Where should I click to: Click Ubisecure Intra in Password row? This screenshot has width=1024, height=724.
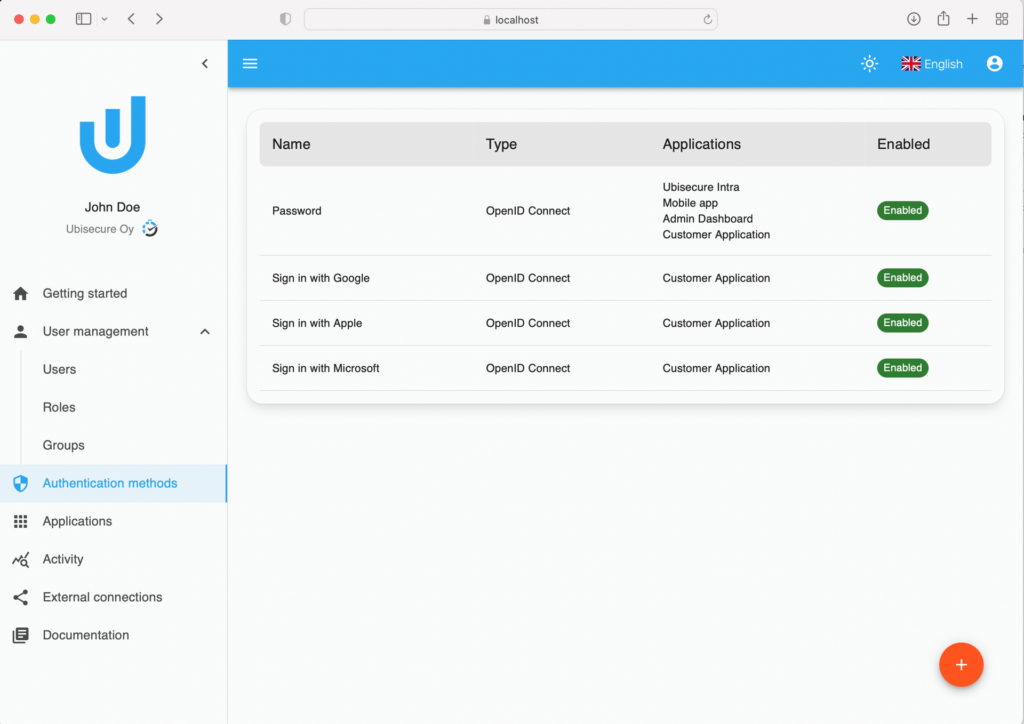pyautogui.click(x=701, y=187)
